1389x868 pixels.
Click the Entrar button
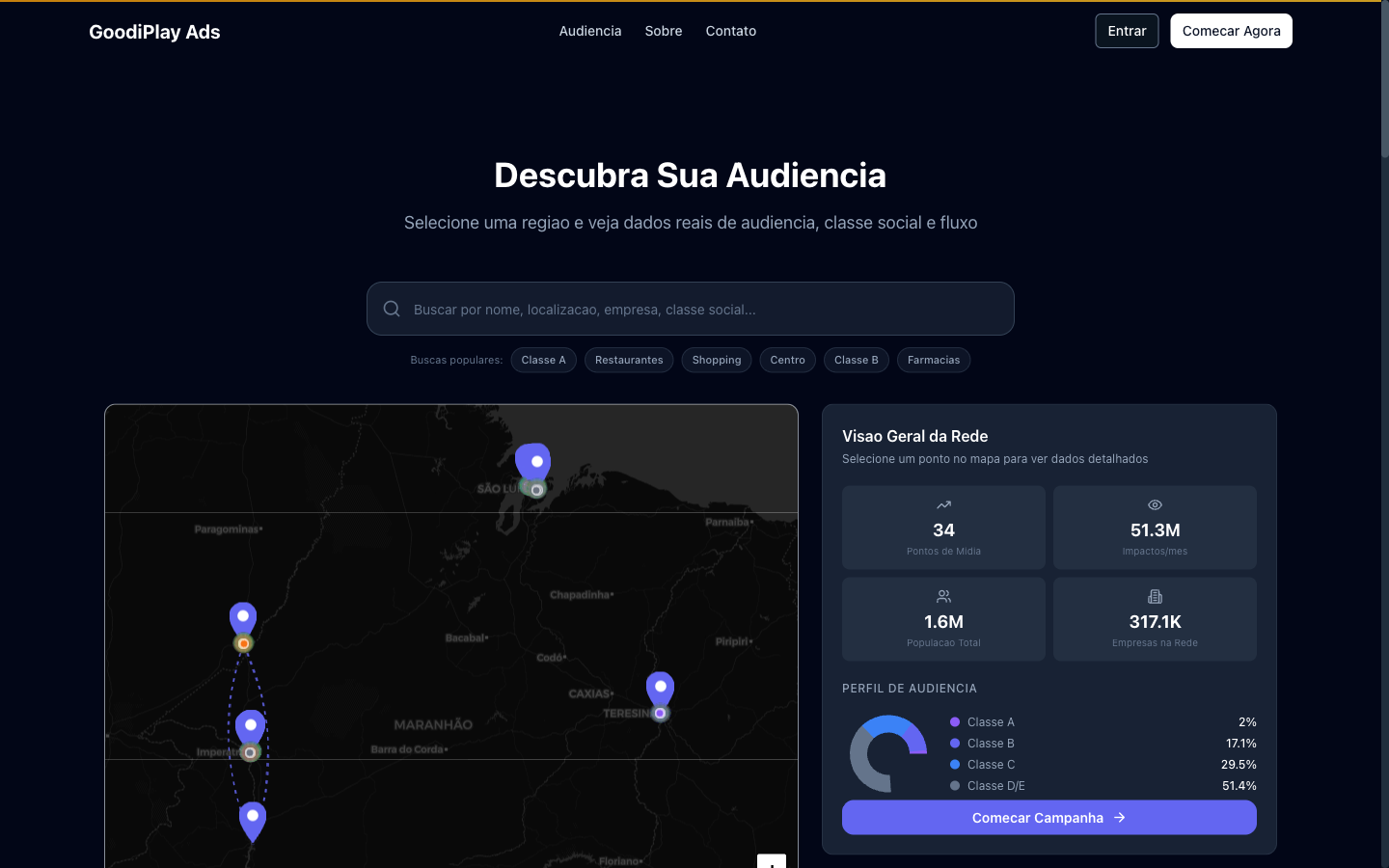(1127, 31)
